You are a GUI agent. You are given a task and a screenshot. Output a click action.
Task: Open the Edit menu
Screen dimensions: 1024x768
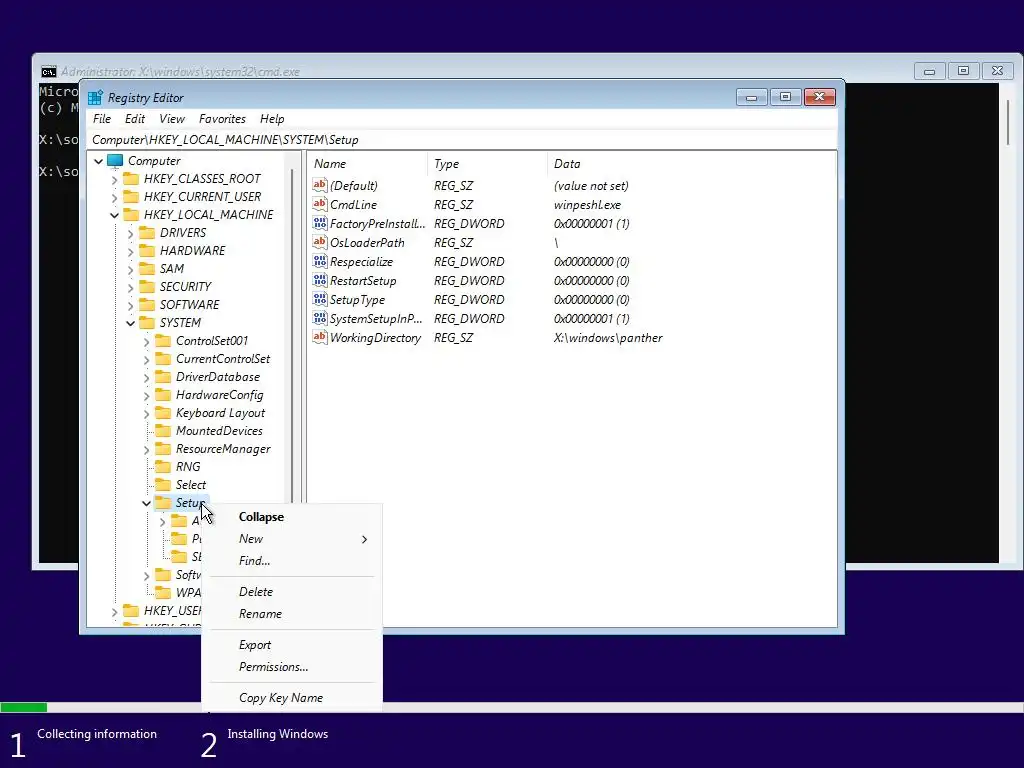(135, 119)
